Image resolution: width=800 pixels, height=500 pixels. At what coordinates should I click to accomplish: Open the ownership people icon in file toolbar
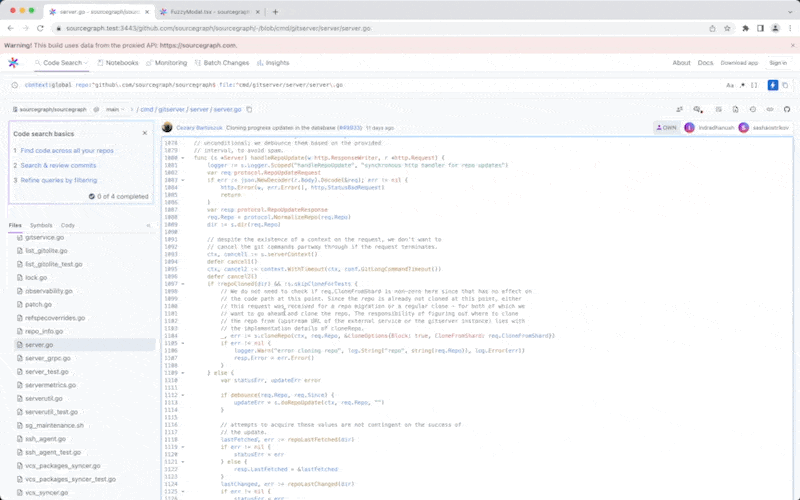pos(679,109)
